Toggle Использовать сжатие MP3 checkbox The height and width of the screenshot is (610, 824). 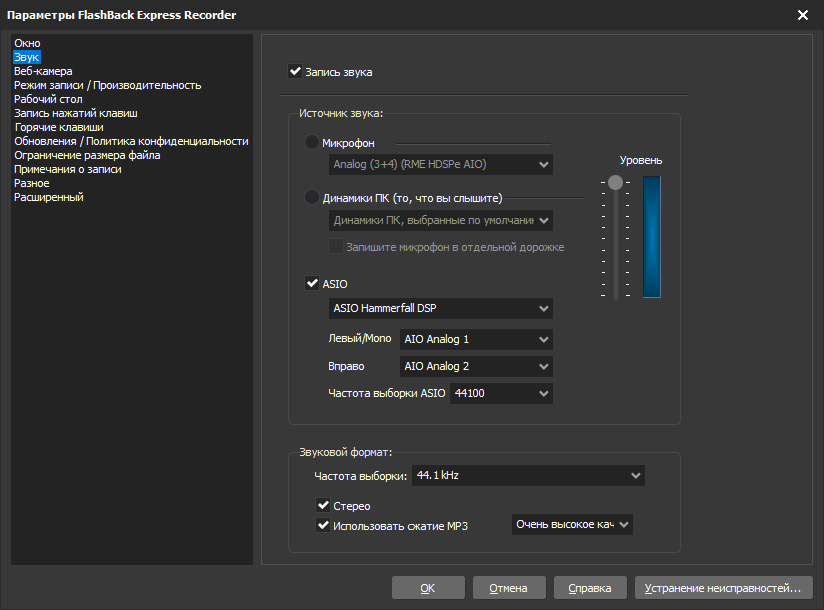323,525
